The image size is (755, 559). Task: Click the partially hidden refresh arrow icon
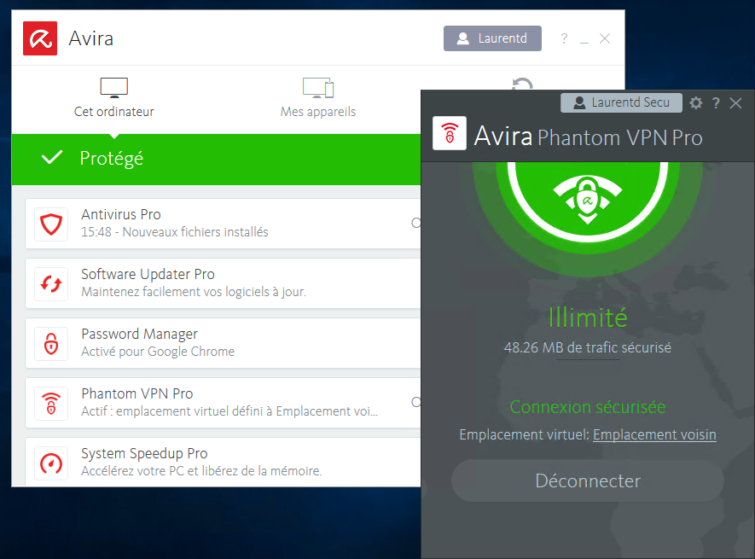point(522,83)
